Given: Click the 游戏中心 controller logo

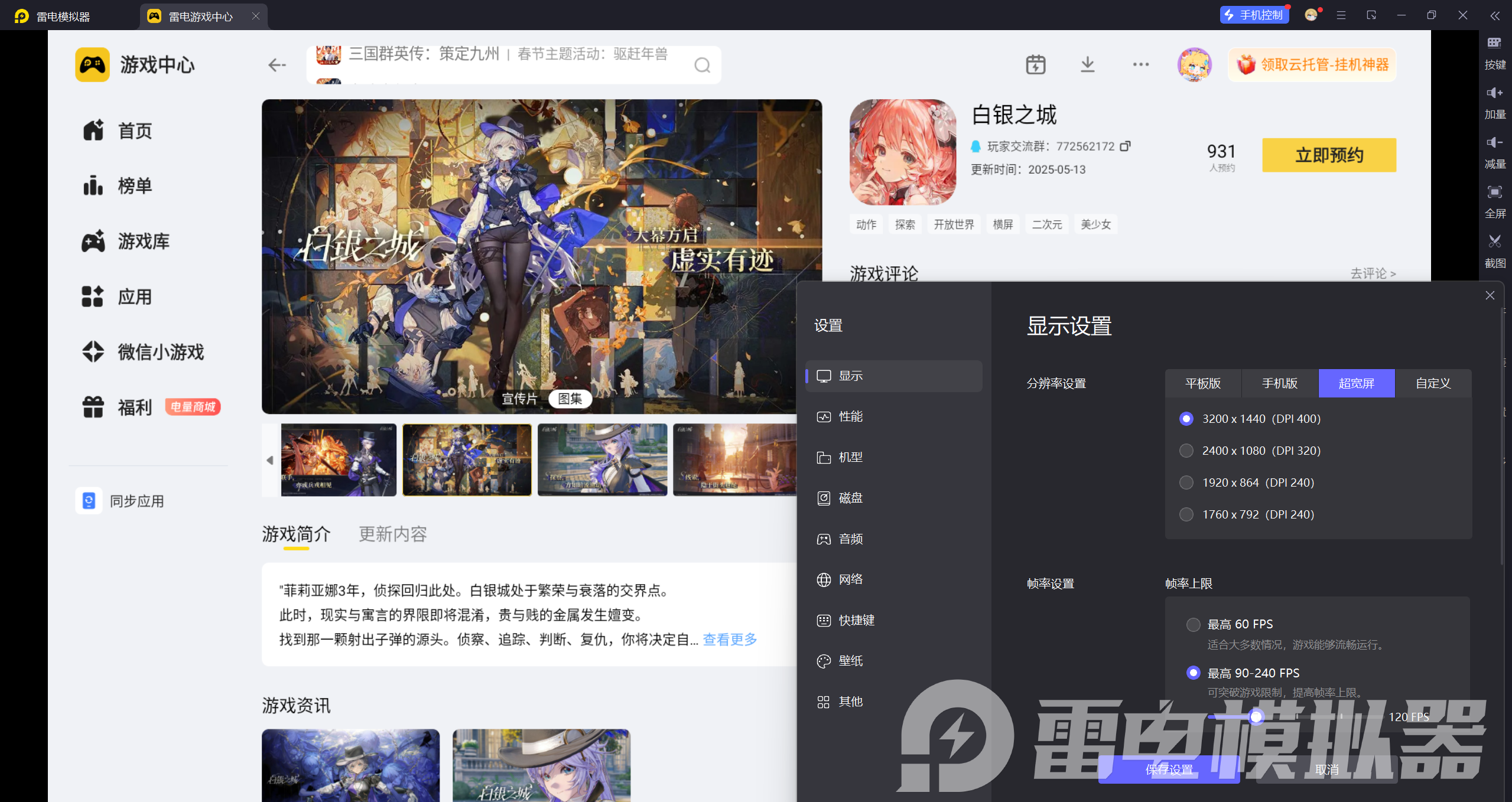Looking at the screenshot, I should pos(92,64).
